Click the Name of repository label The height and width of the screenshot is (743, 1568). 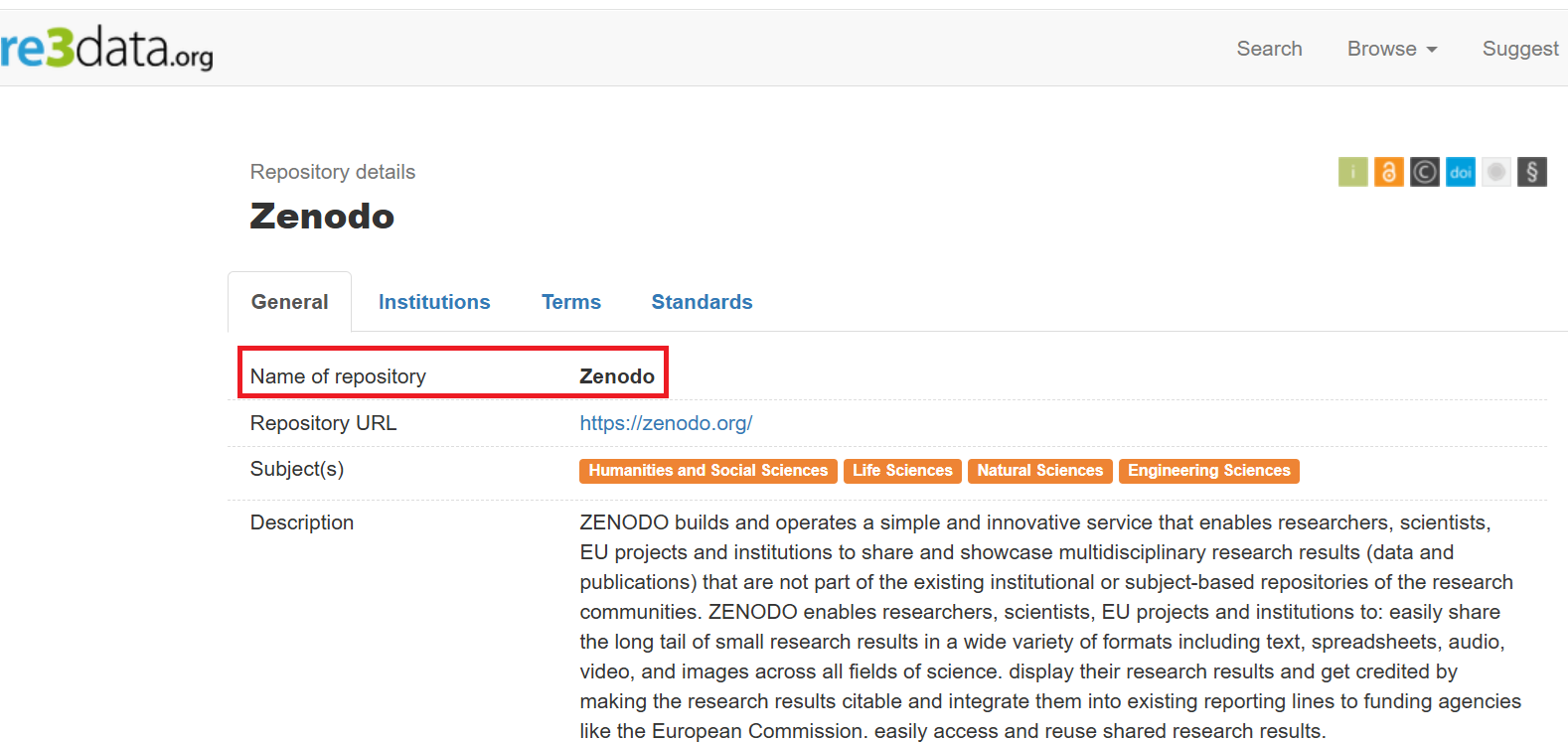[x=338, y=376]
